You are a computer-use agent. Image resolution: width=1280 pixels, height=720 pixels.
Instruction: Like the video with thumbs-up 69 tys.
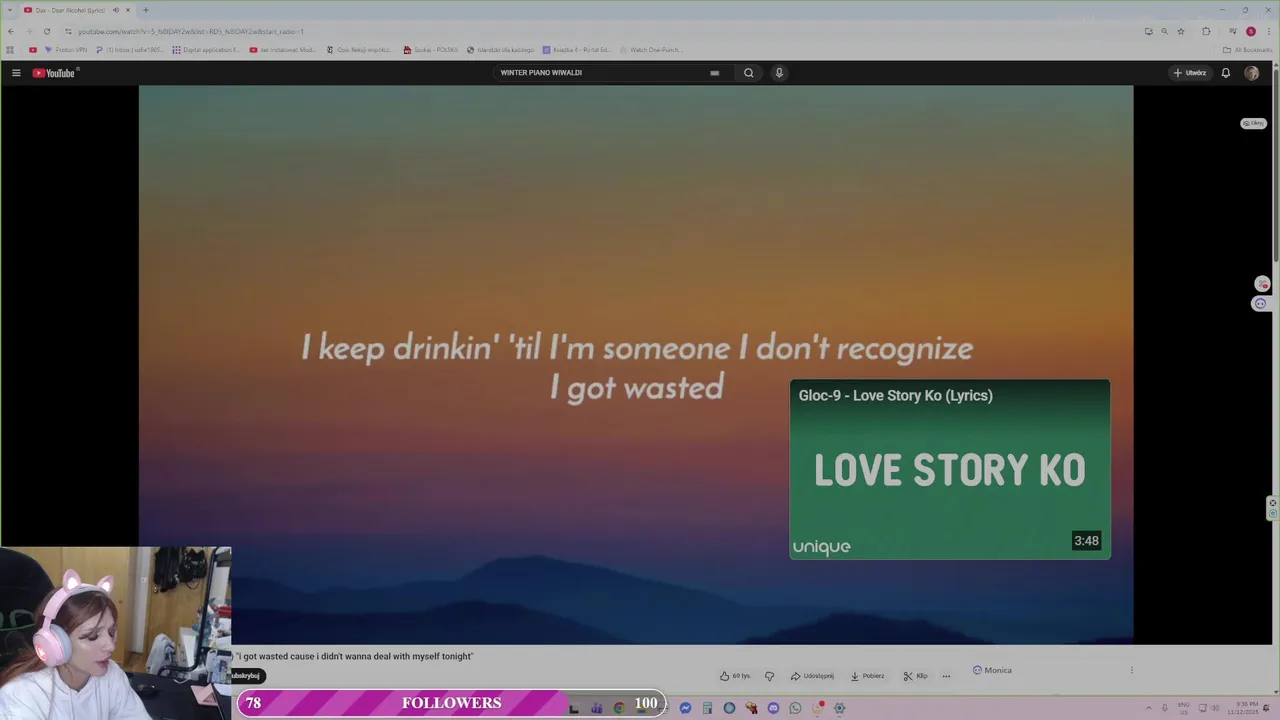coord(735,676)
